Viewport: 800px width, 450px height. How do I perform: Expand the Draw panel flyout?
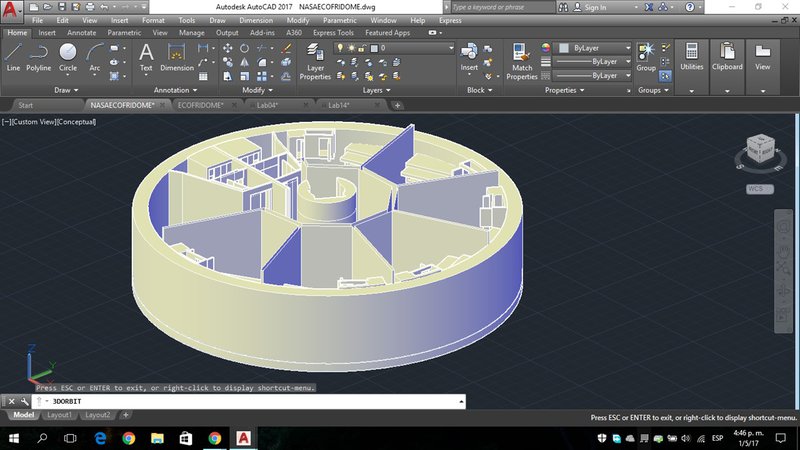click(x=68, y=90)
